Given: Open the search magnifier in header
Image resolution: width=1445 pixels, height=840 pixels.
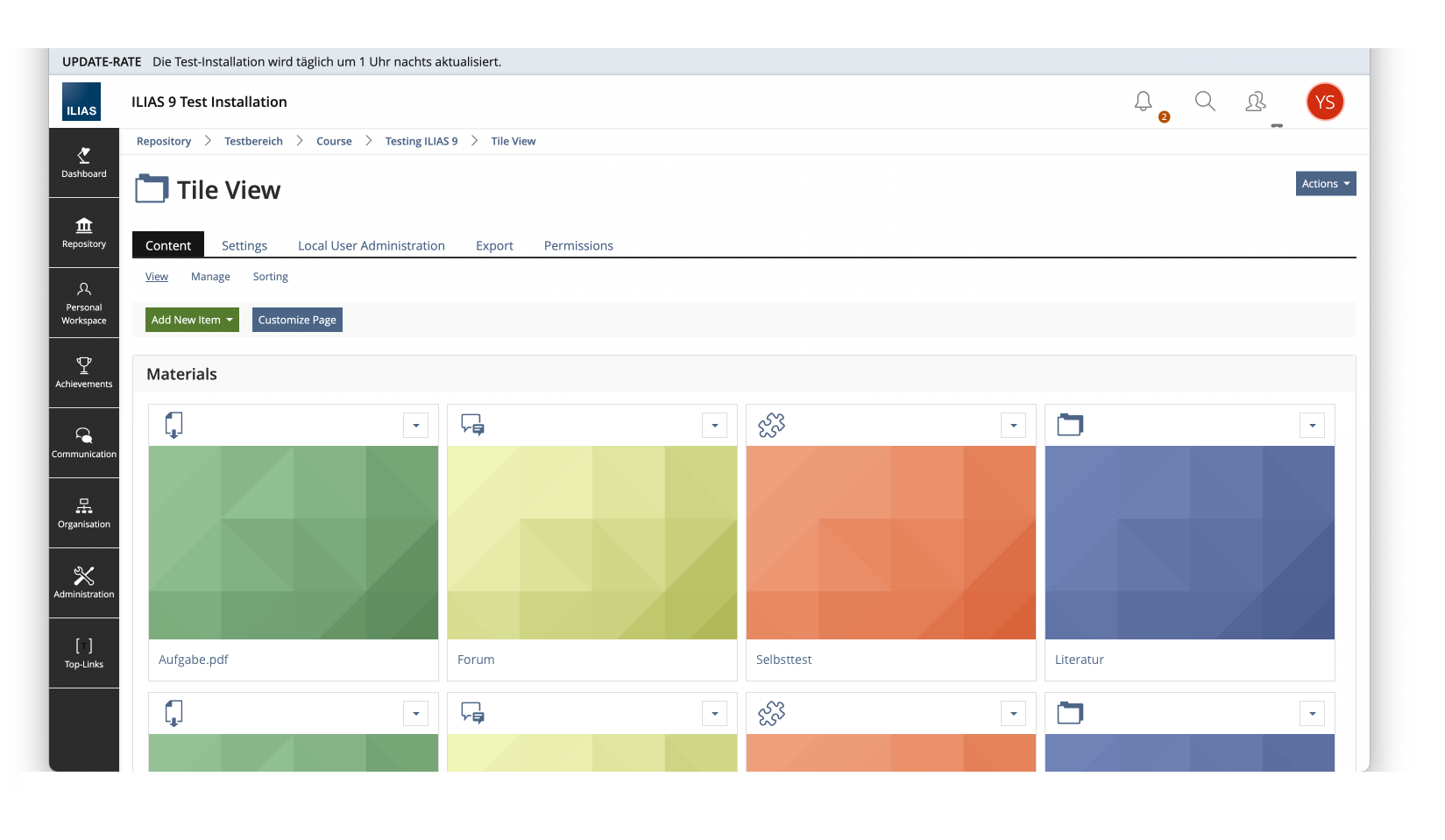Looking at the screenshot, I should [1205, 102].
